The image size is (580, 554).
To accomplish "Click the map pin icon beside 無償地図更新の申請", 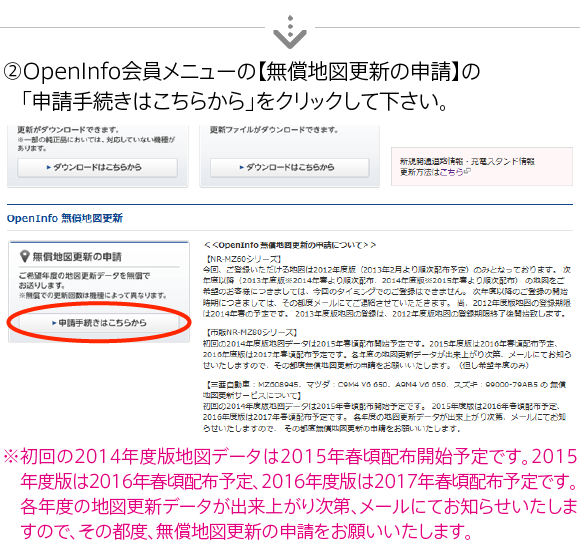I will (24, 256).
